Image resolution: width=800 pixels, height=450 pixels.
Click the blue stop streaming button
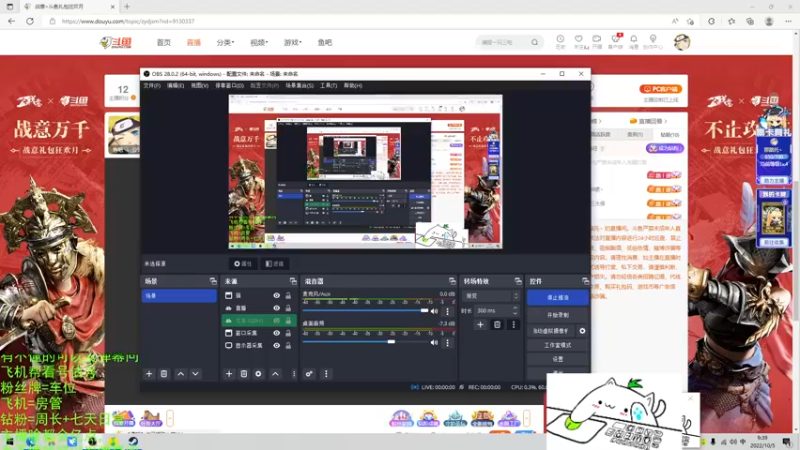(558, 297)
